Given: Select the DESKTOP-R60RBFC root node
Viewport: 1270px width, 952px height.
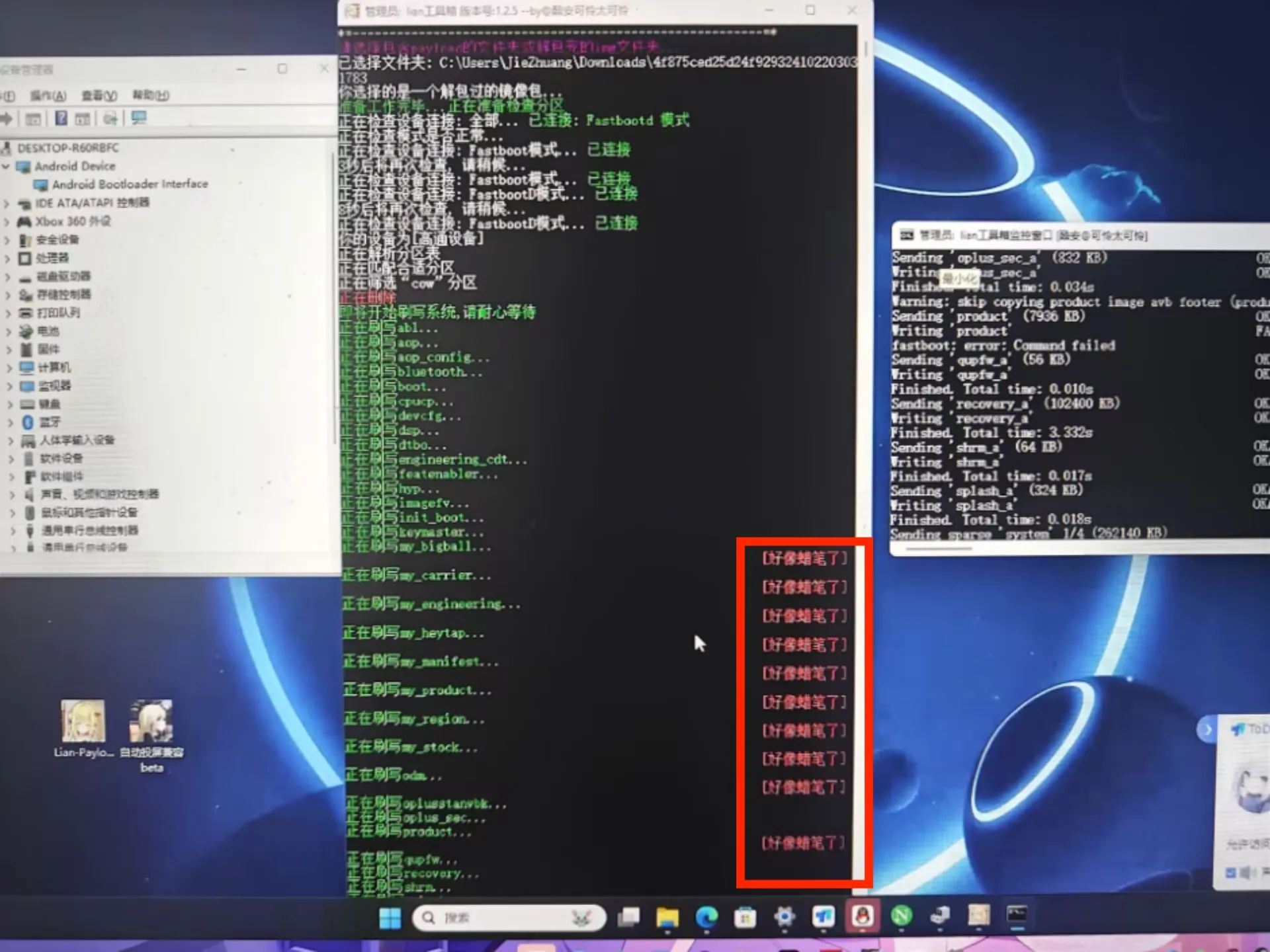Looking at the screenshot, I should (x=68, y=147).
